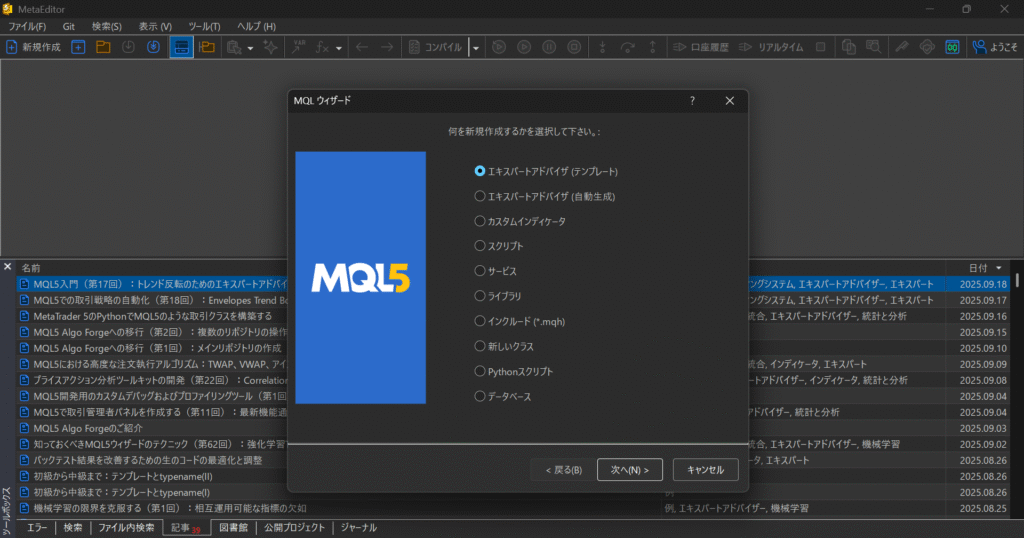Switch to the ファイル内検索 tab

[126, 528]
